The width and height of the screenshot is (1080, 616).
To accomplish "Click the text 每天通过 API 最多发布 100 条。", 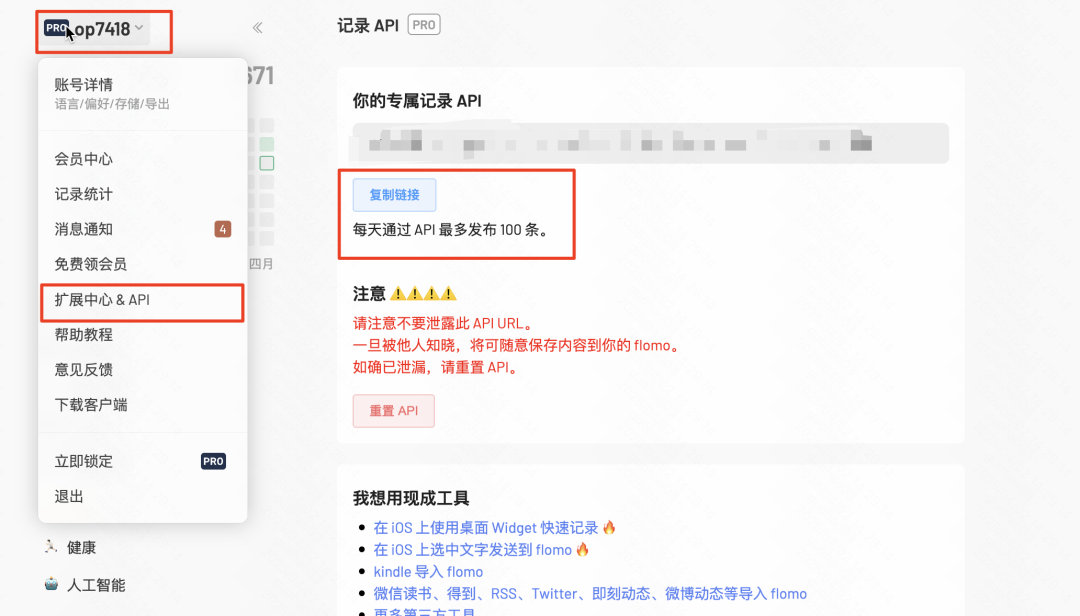I will [x=453, y=230].
